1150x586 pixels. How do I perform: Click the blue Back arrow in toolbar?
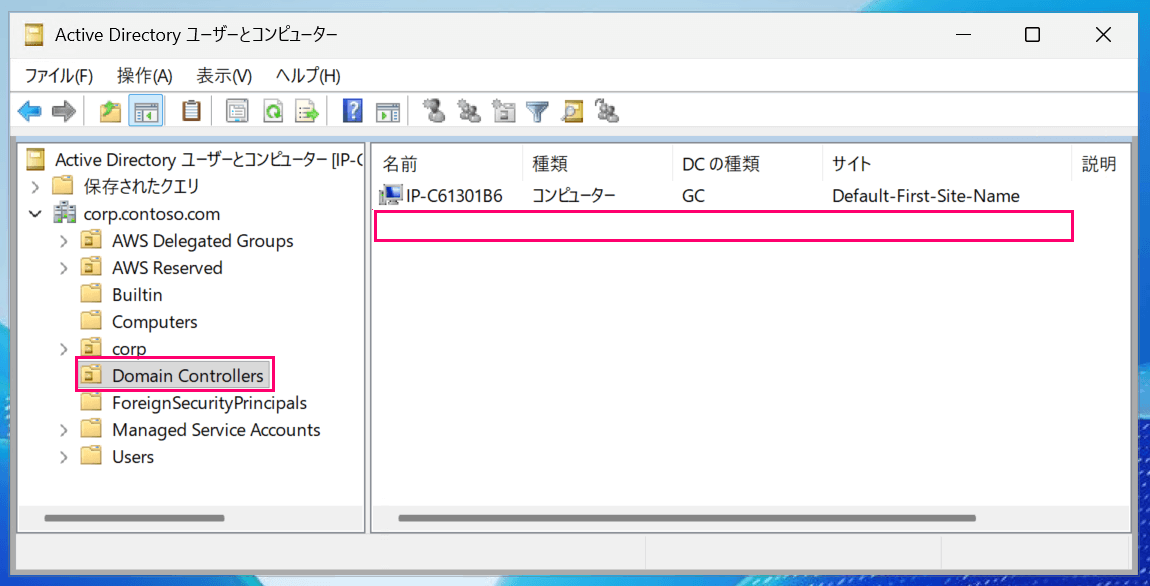click(x=29, y=111)
